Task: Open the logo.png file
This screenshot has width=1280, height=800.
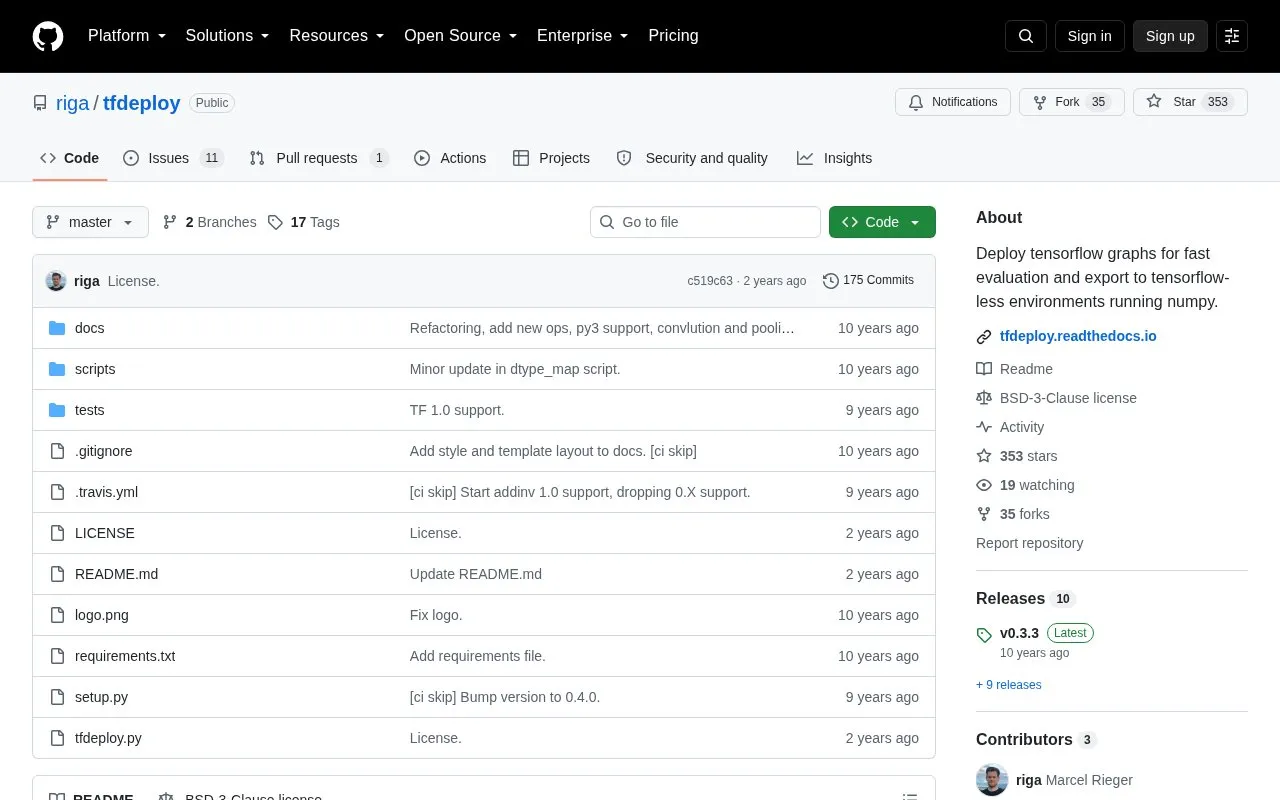Action: coord(102,615)
